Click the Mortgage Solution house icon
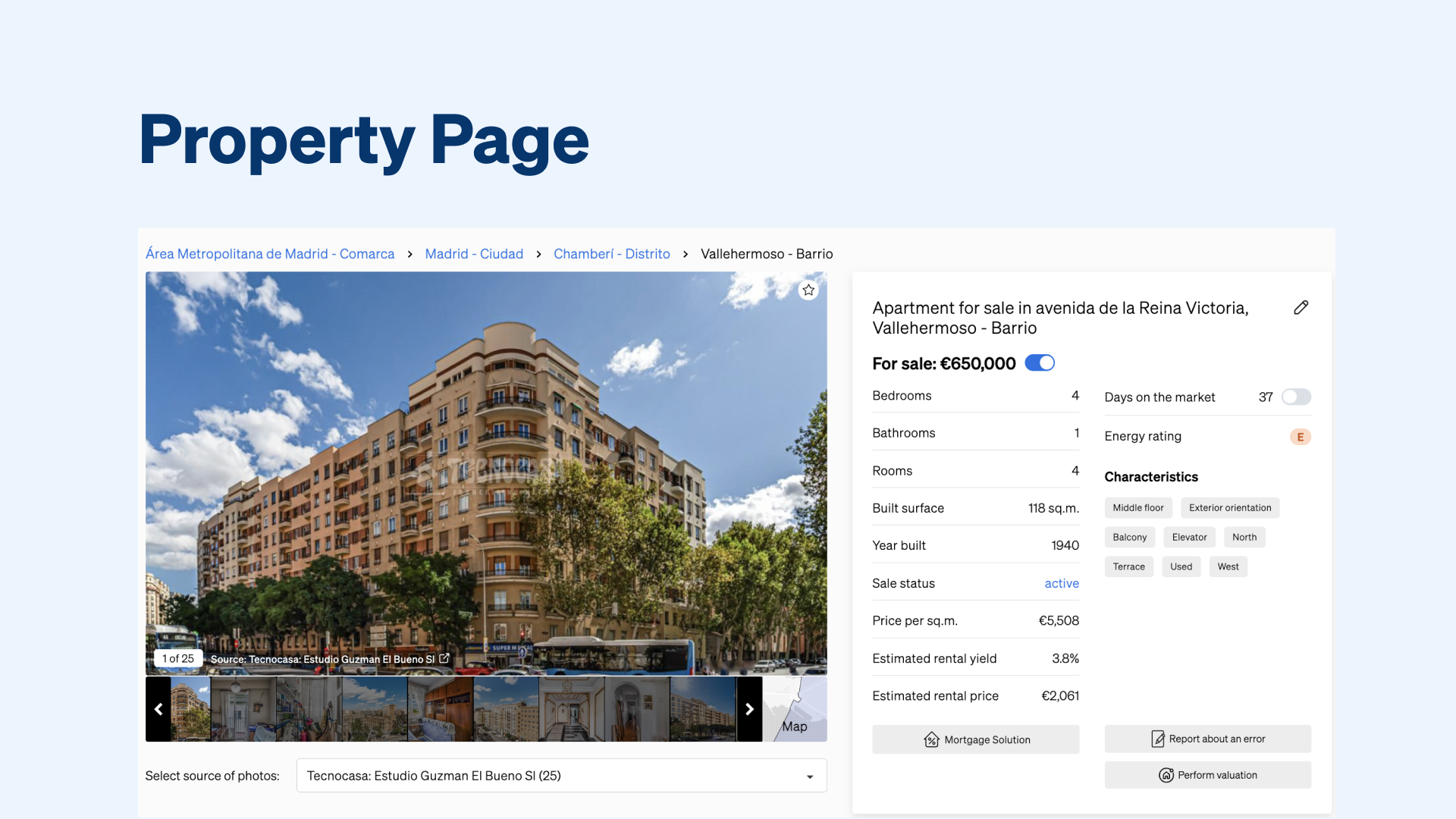Image resolution: width=1456 pixels, height=819 pixels. pyautogui.click(x=931, y=739)
